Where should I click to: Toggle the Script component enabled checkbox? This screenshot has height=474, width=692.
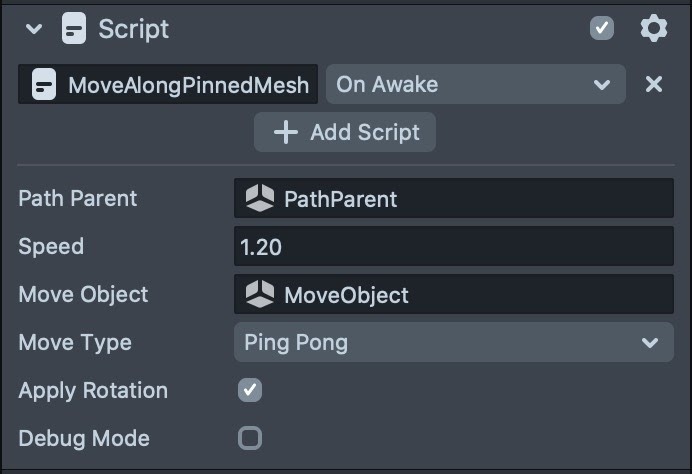[602, 28]
